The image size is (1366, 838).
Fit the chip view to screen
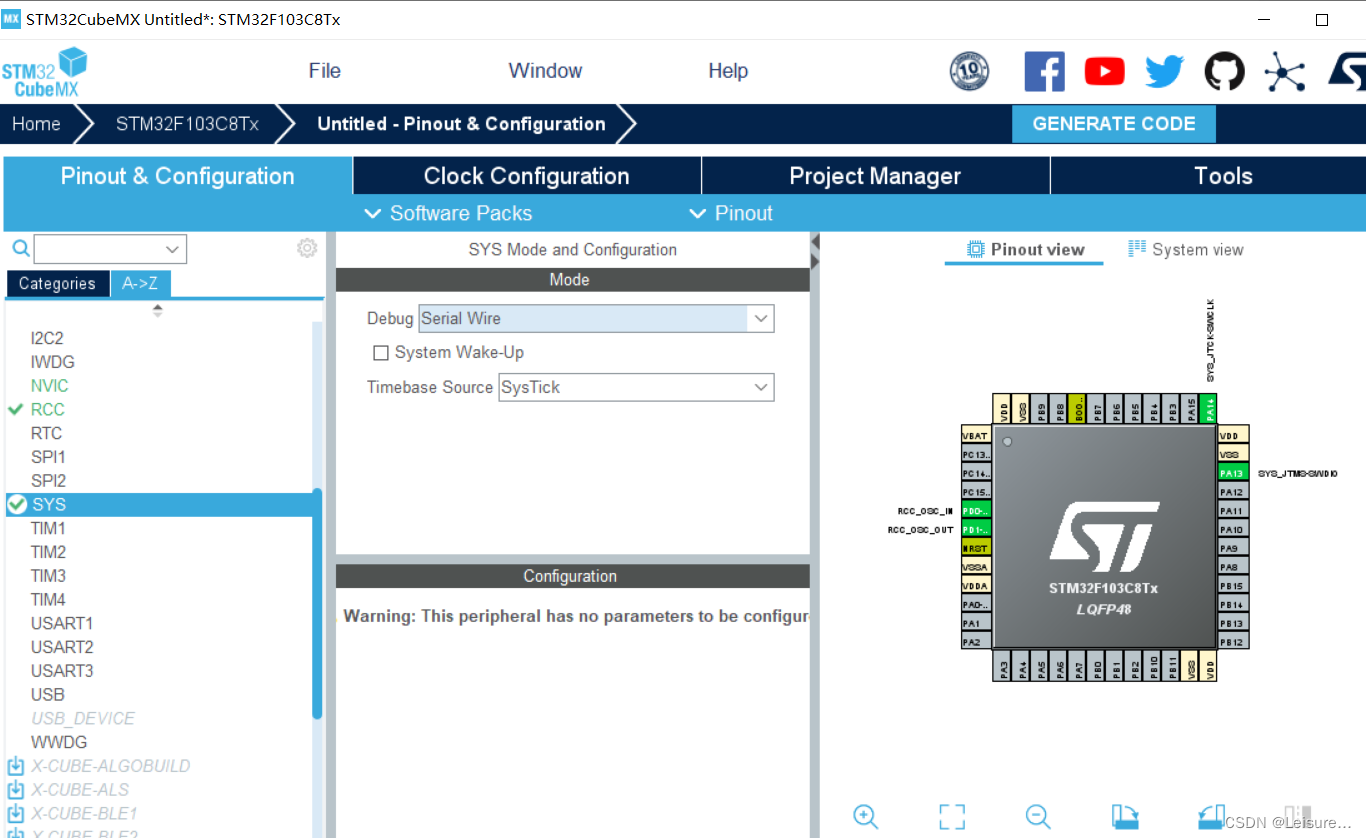(952, 816)
